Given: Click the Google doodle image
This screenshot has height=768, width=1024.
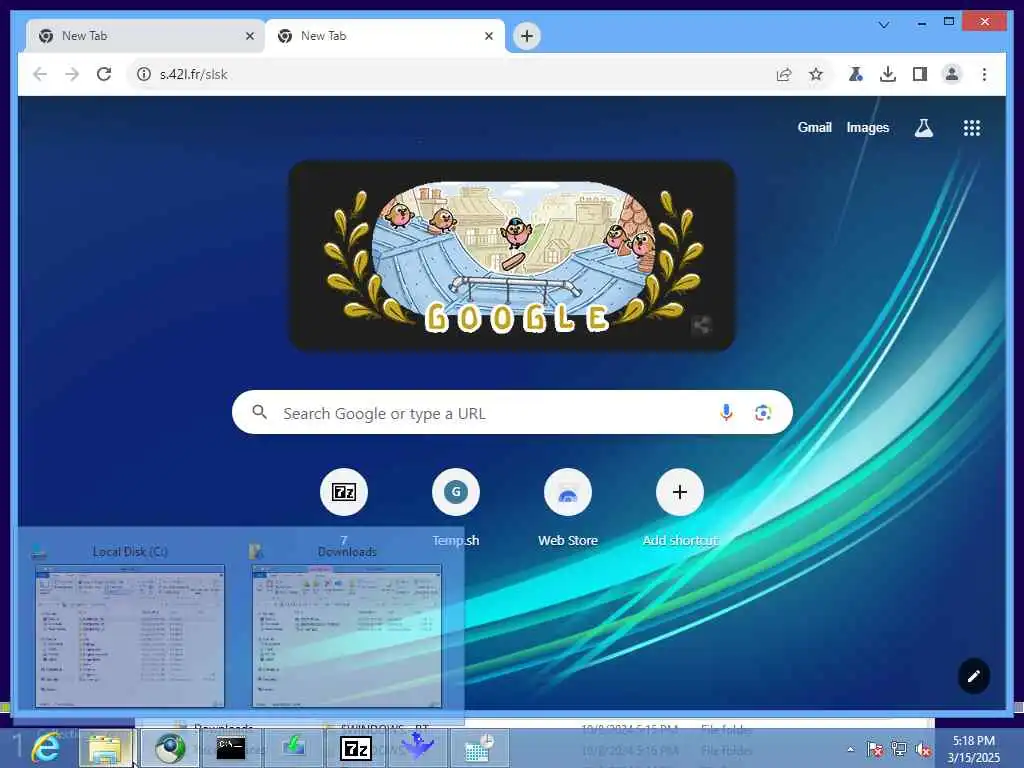Looking at the screenshot, I should pyautogui.click(x=512, y=256).
